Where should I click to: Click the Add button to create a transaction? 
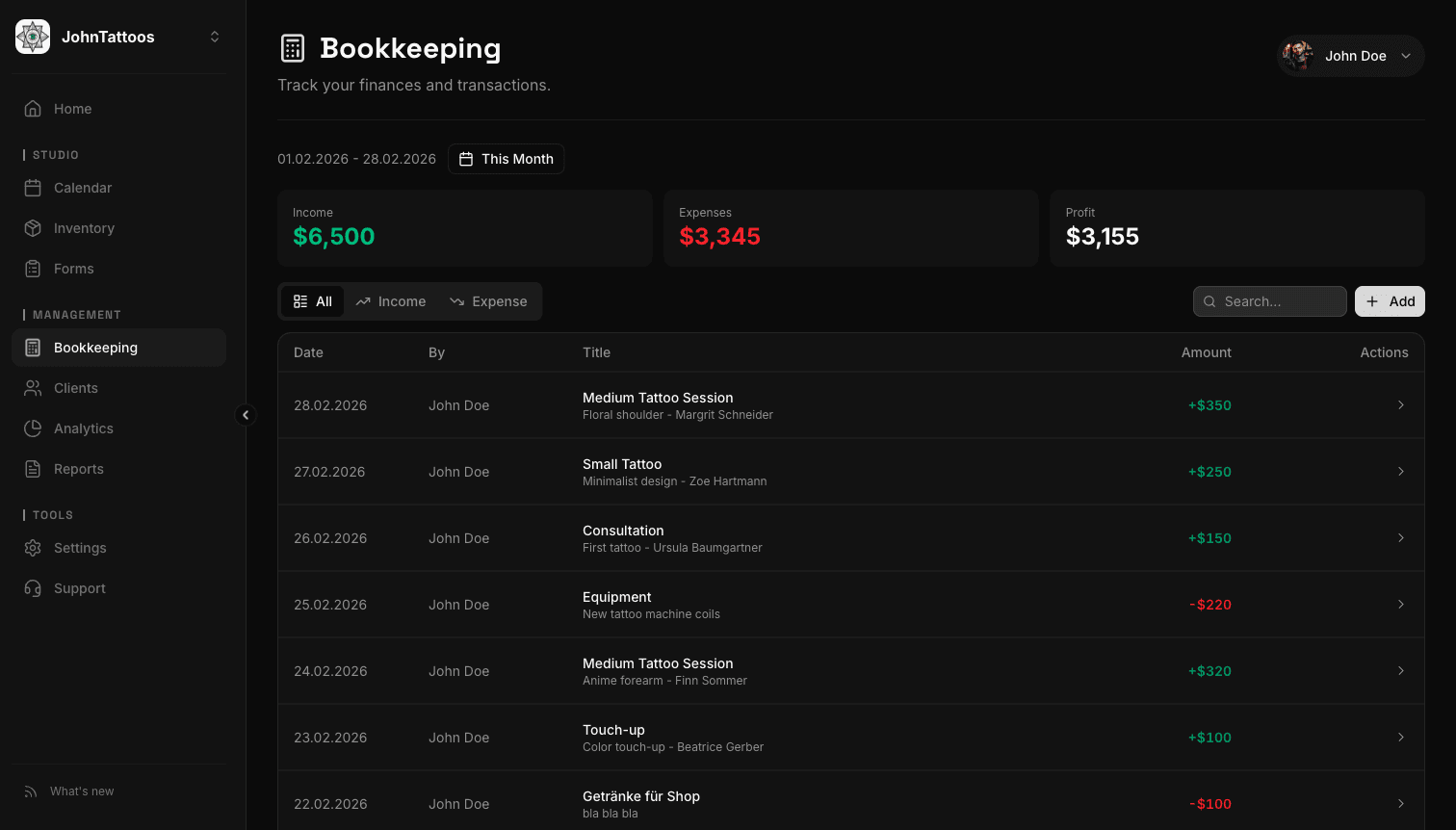(1390, 301)
